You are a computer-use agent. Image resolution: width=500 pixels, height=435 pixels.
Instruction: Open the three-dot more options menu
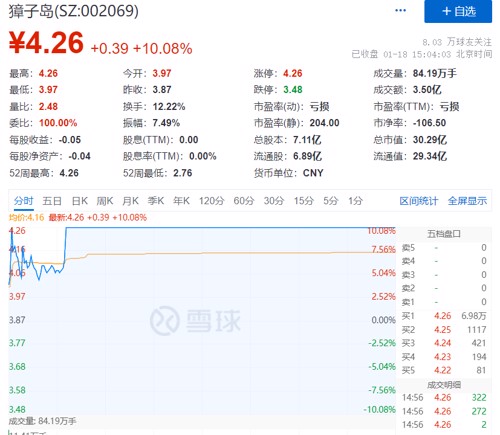click(400, 10)
